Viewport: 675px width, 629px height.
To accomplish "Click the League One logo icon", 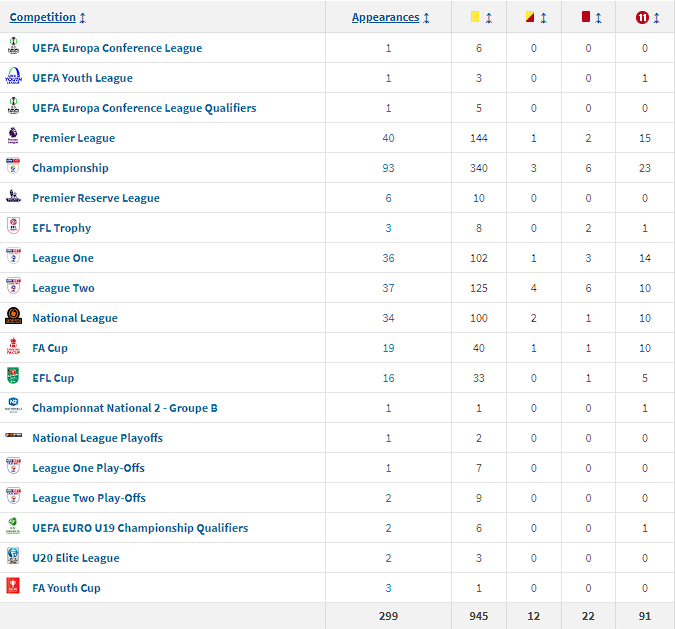I will point(13,255).
